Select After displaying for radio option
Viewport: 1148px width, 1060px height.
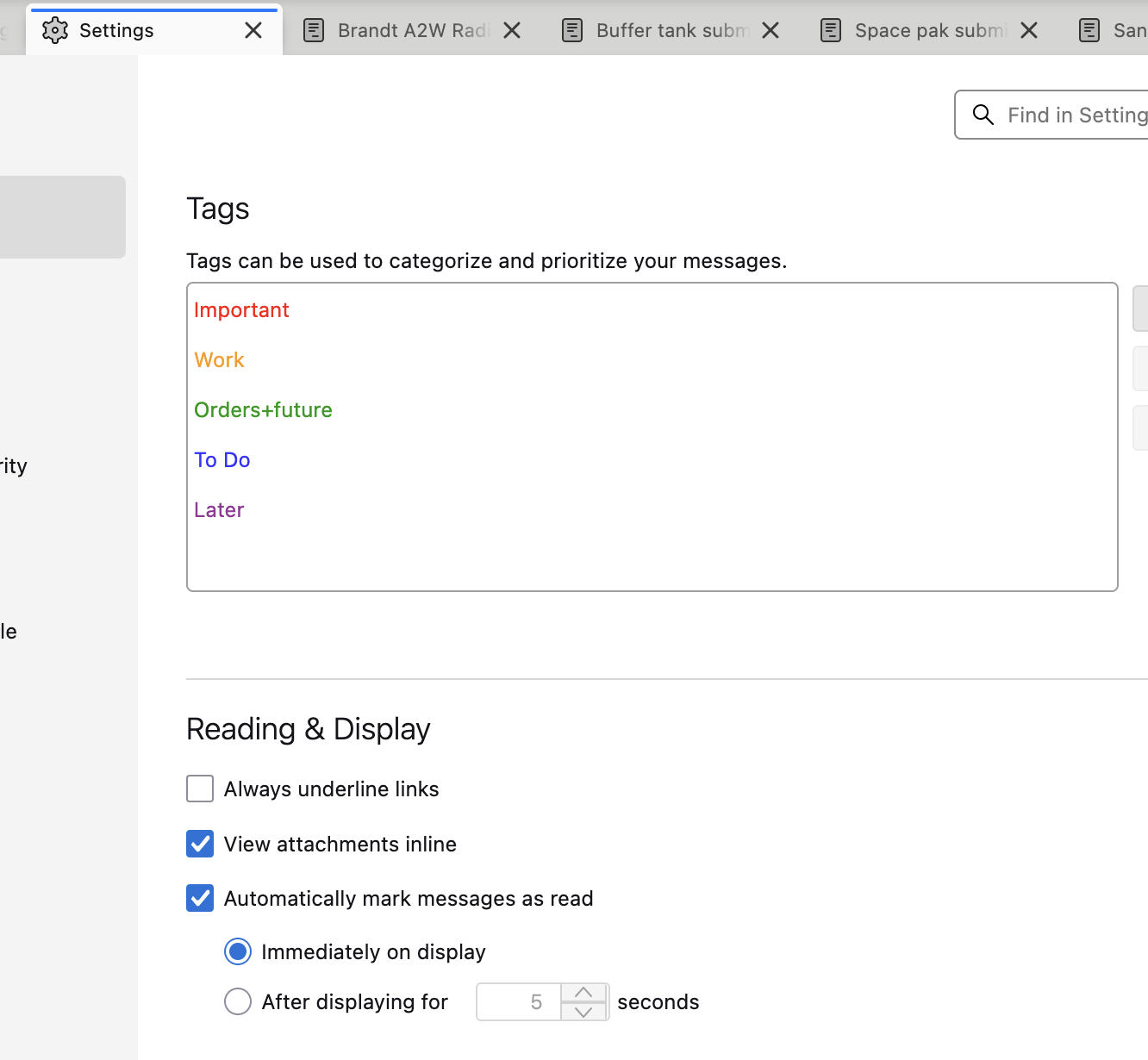pos(238,1001)
